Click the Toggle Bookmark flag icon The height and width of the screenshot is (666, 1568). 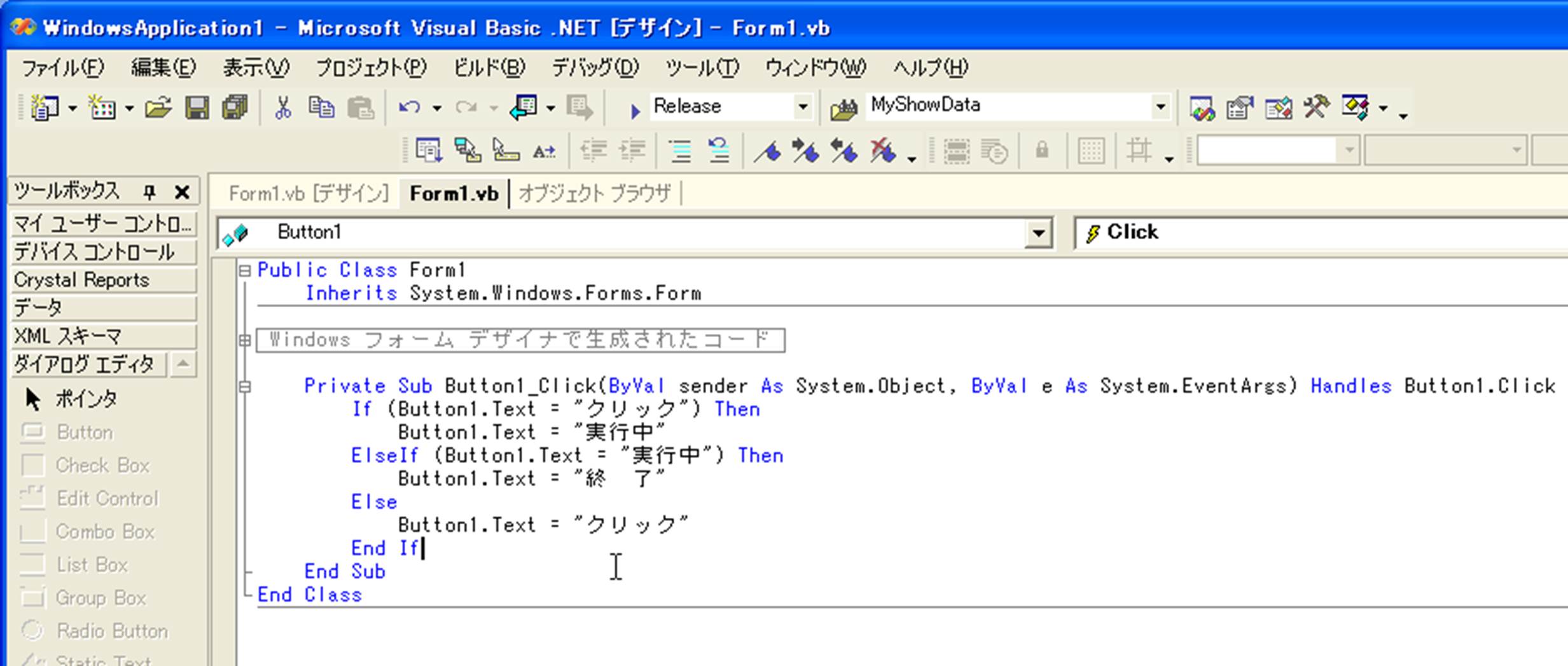tap(767, 152)
